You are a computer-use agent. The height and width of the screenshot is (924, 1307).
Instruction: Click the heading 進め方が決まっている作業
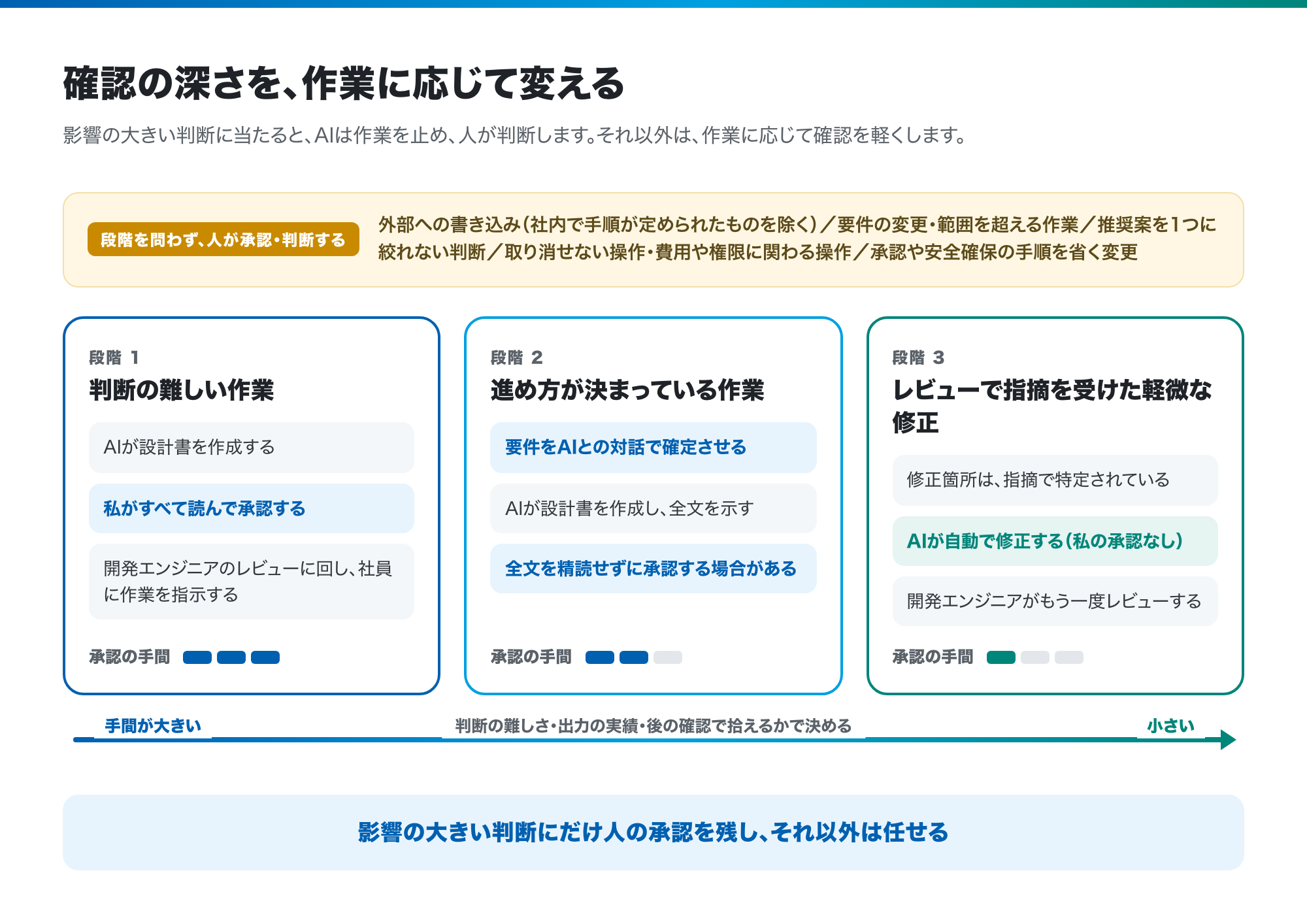(627, 390)
